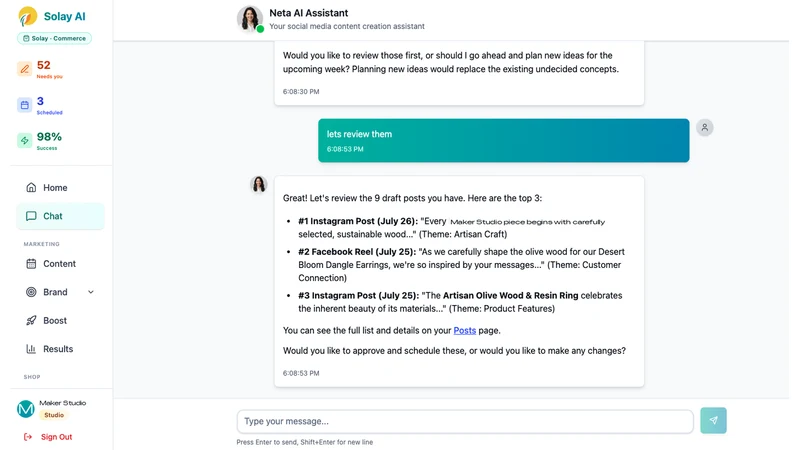Image resolution: width=800 pixels, height=450 pixels.
Task: Click the Maker Studio M avatar
Action: [x=26, y=409]
